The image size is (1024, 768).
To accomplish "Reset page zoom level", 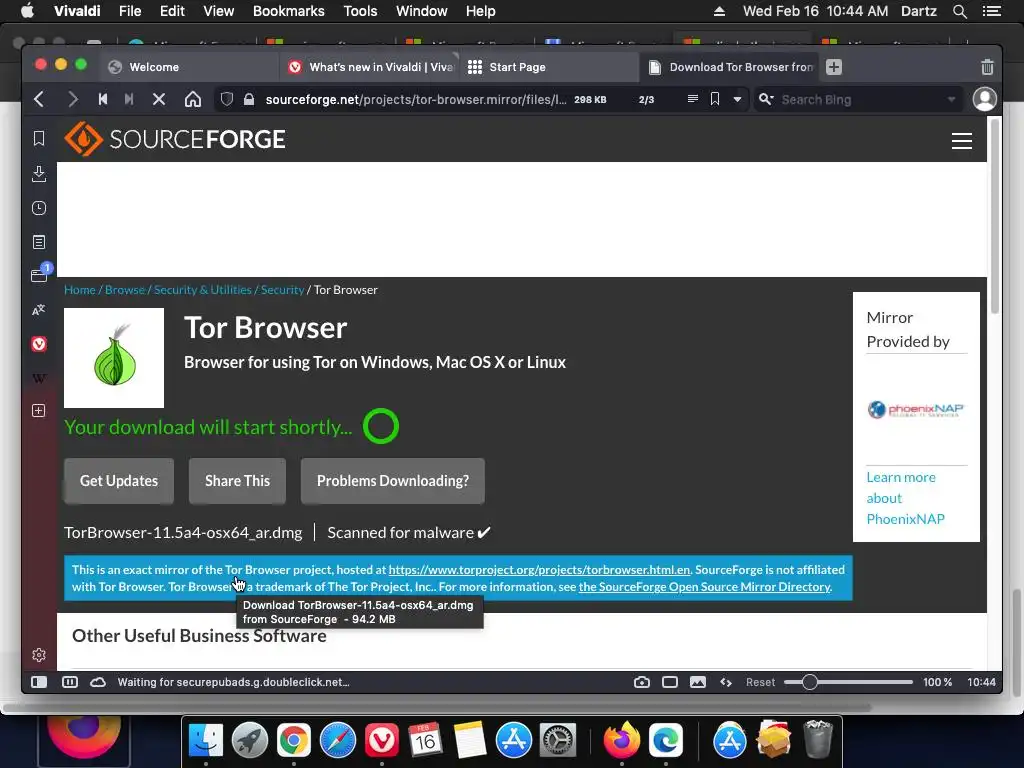I will [760, 682].
